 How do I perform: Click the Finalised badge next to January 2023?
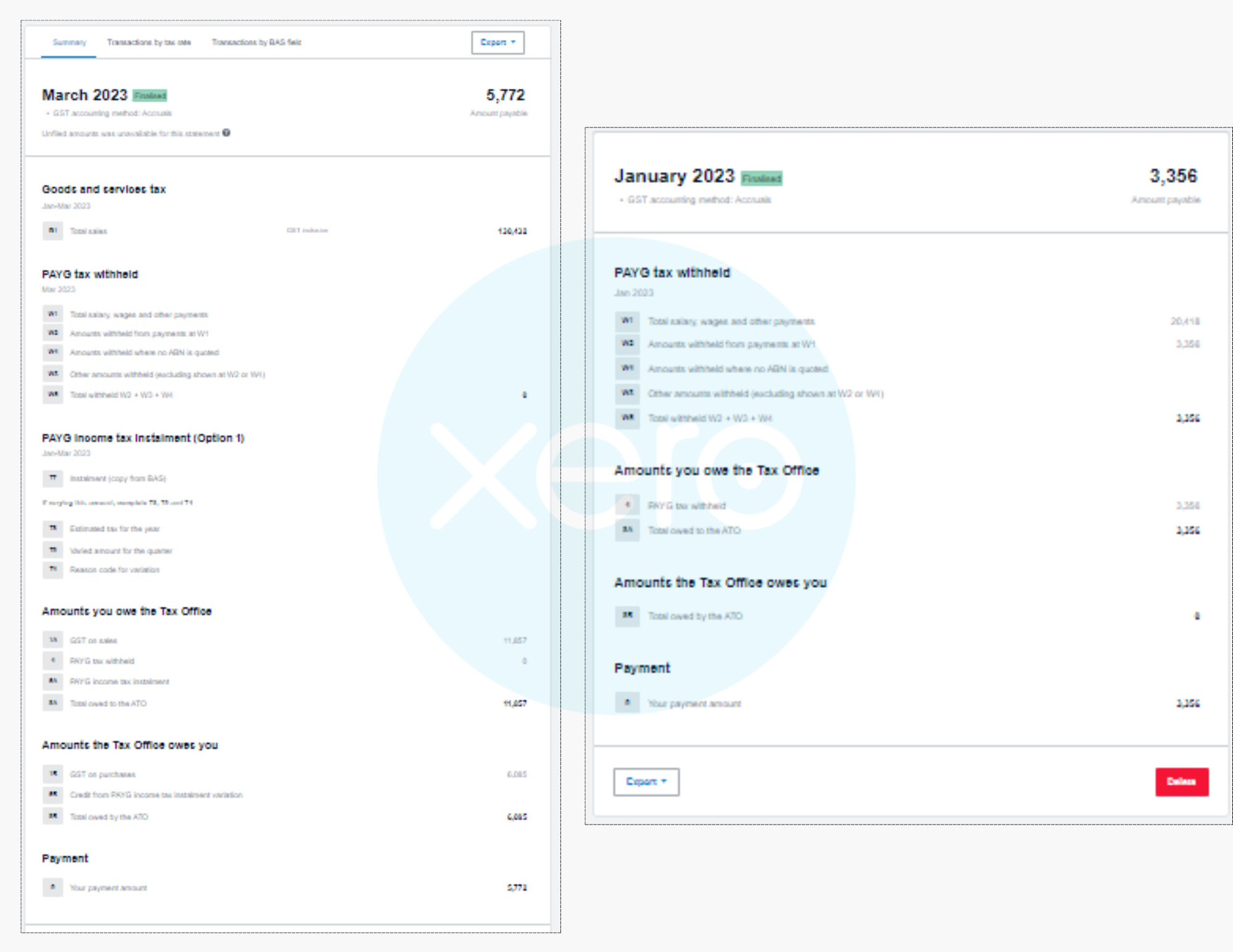[x=761, y=178]
